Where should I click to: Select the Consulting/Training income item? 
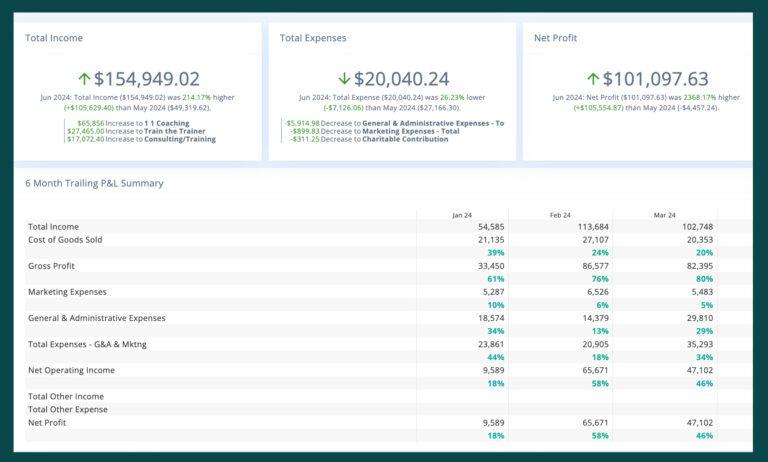[180, 139]
